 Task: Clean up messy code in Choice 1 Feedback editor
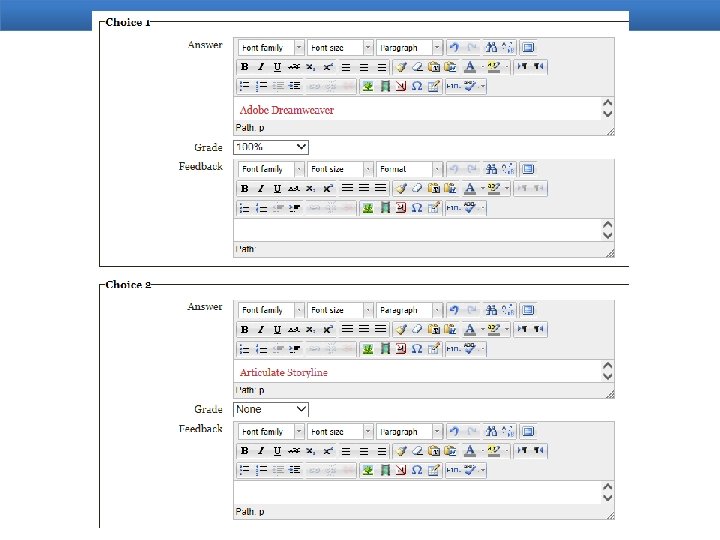pos(401,188)
